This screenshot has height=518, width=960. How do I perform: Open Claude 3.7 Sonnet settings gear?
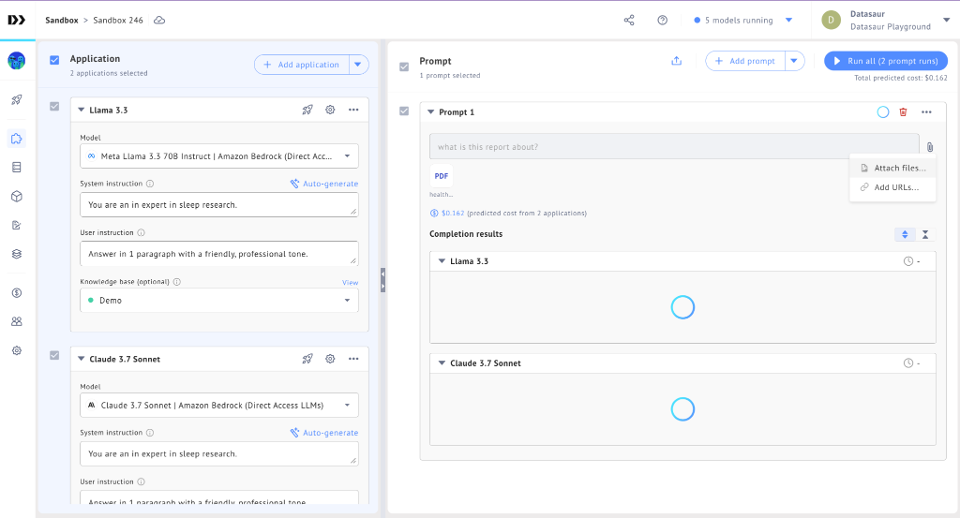330,359
